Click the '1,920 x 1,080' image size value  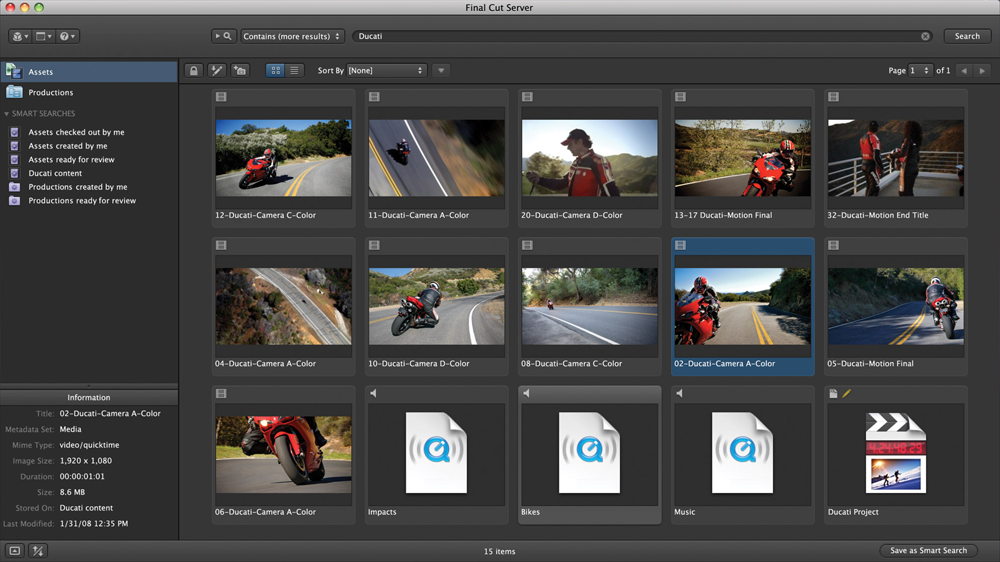coord(85,461)
